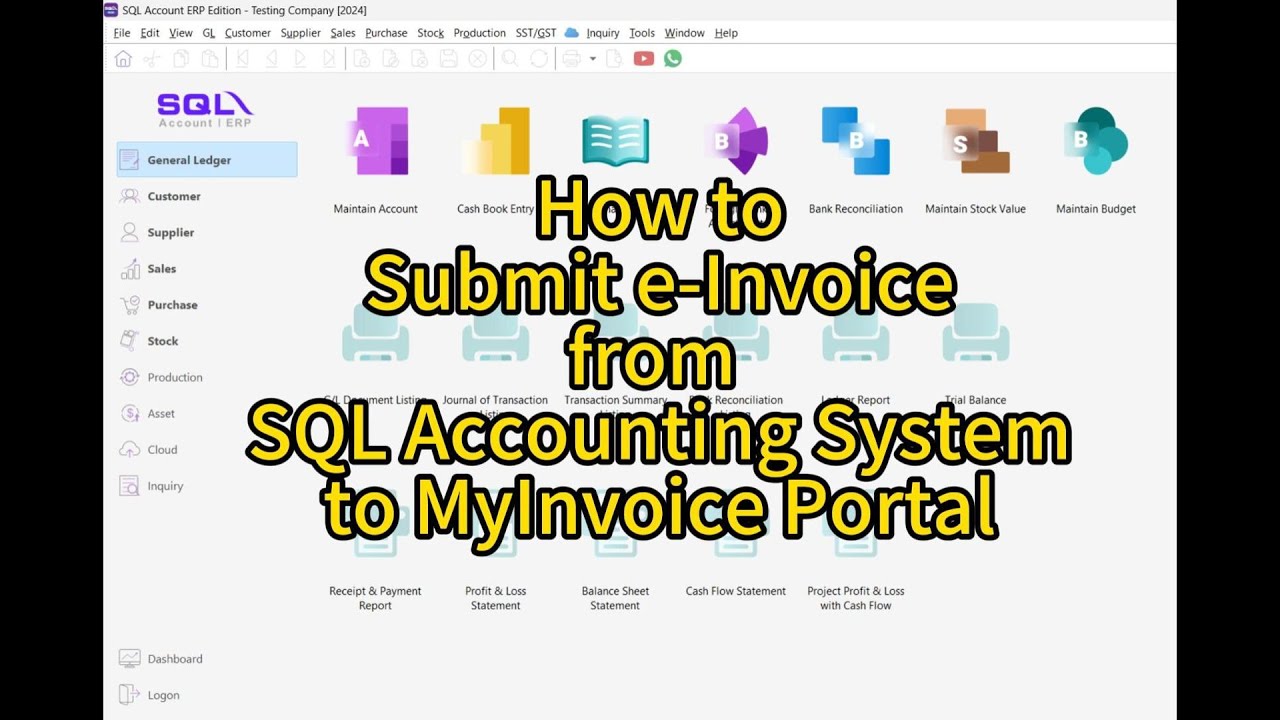Open the Supplier menu in menu bar

(301, 33)
